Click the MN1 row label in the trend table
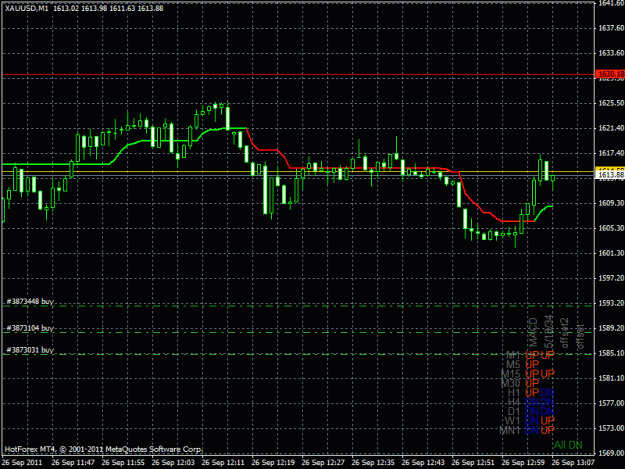 pos(510,430)
